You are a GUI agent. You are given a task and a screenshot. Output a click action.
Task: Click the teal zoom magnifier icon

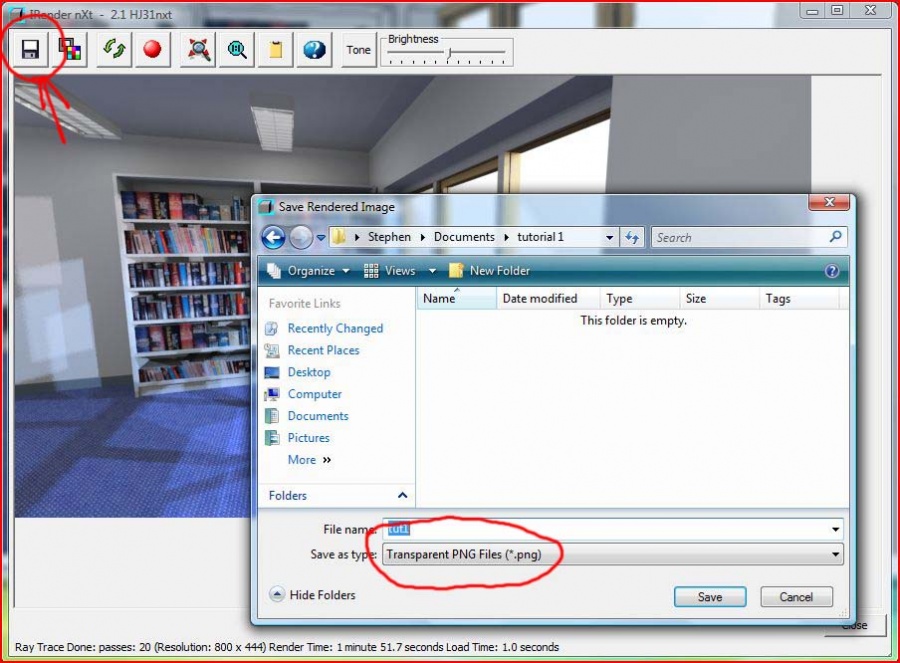pyautogui.click(x=237, y=49)
